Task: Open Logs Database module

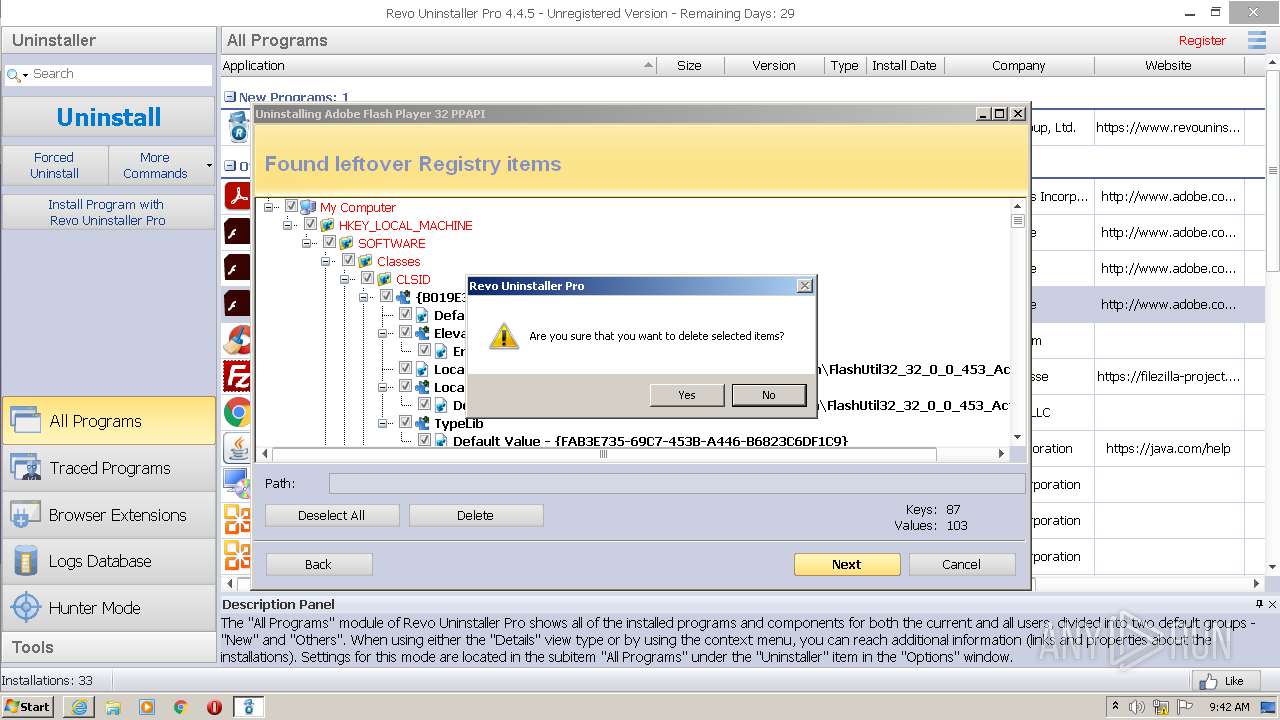Action: 108,561
